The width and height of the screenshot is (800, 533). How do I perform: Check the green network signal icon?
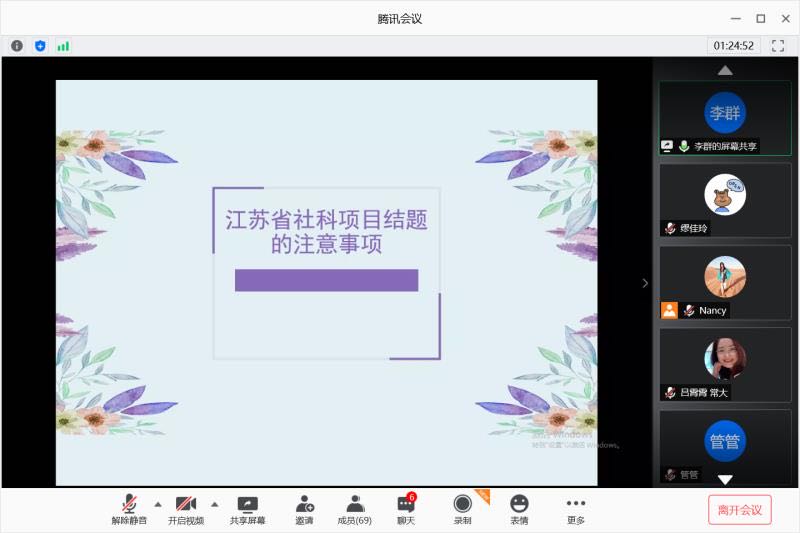coord(63,46)
